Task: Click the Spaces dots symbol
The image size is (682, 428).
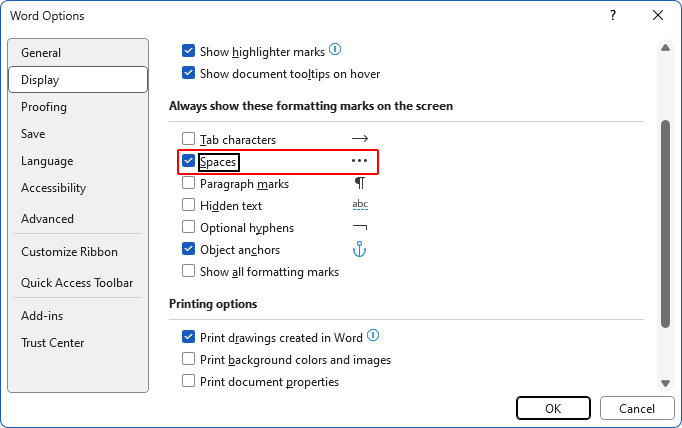Action: [360, 161]
